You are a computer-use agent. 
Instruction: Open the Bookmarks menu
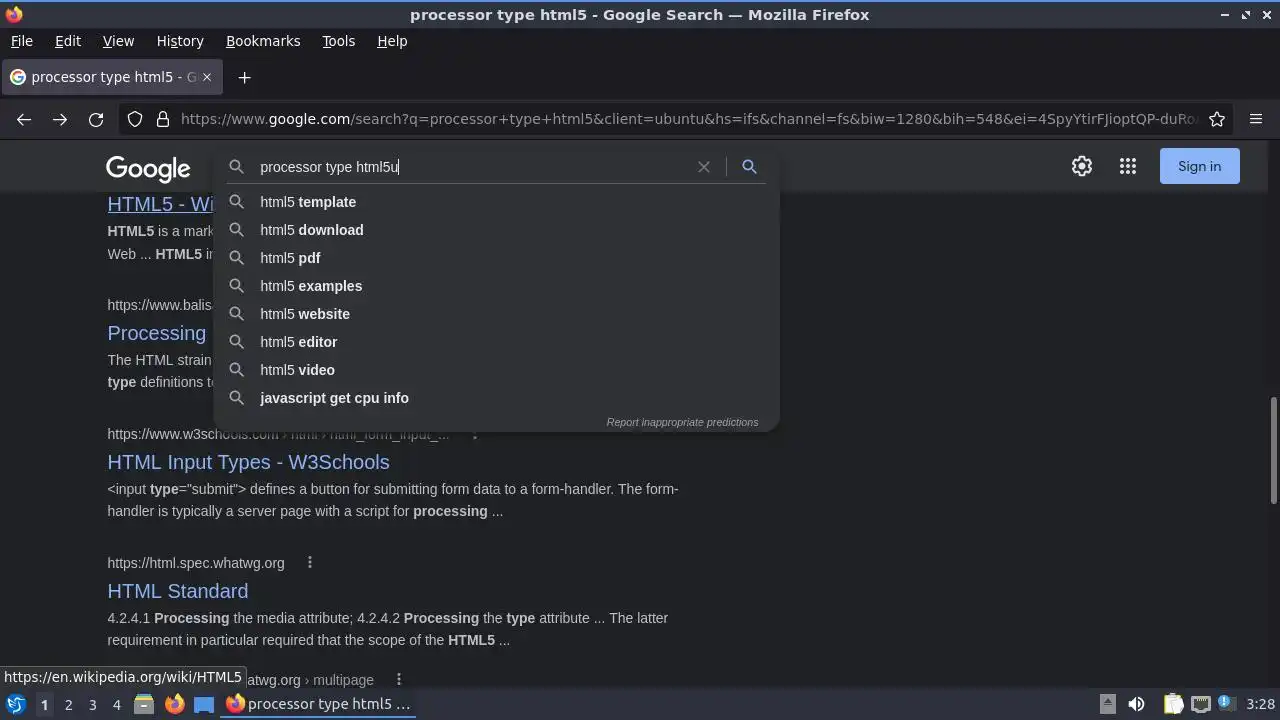pyautogui.click(x=263, y=41)
